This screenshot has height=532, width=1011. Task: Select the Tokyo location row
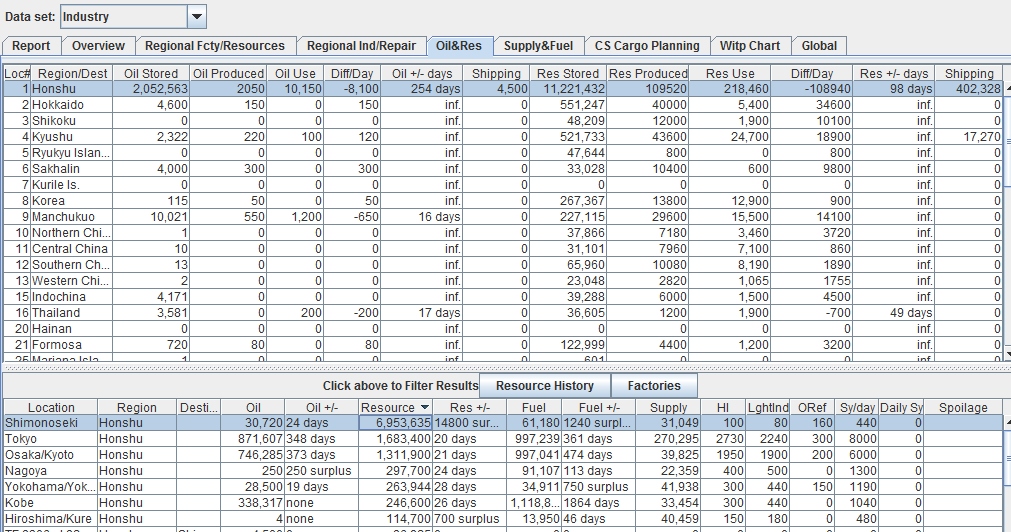503,438
